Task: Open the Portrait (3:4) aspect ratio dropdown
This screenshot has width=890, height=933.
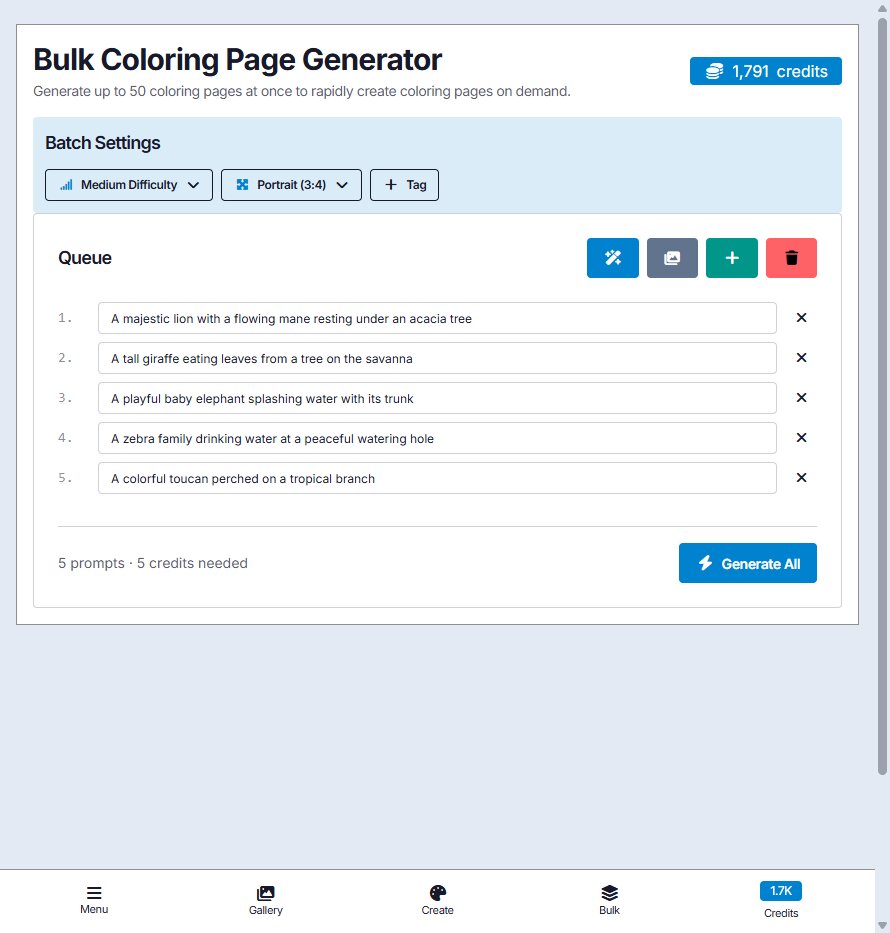Action: point(291,184)
